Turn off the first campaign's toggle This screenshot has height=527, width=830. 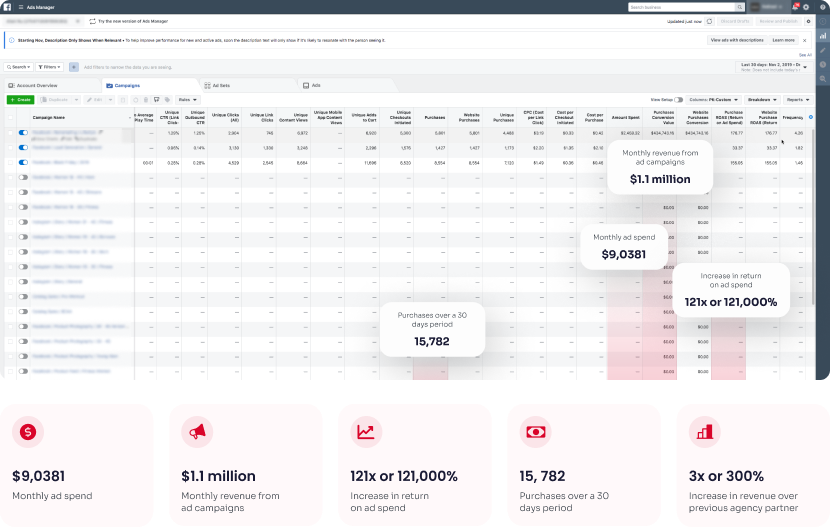[23, 132]
